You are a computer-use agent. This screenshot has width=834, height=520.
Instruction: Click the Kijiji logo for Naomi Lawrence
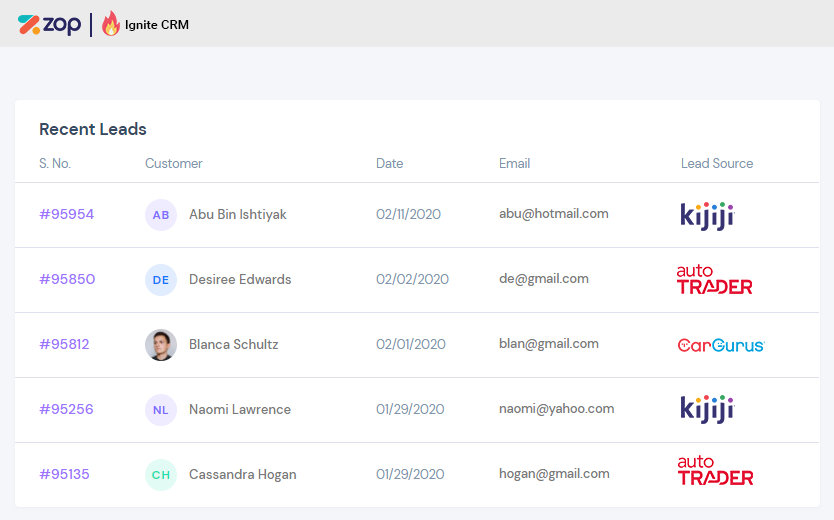tap(707, 409)
